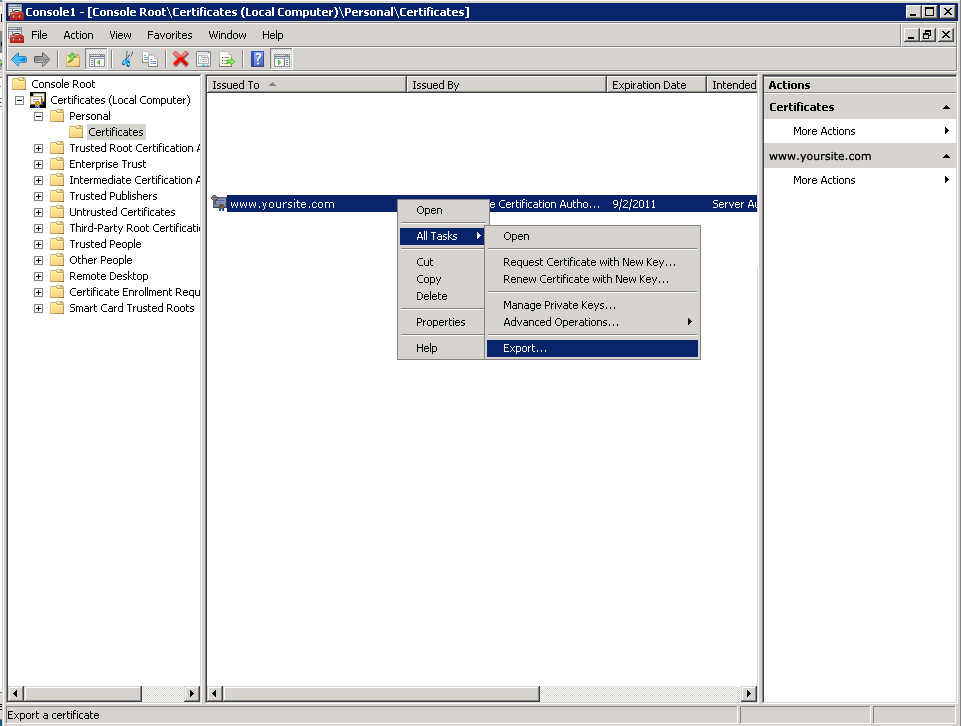This screenshot has width=961, height=726.
Task: Choose Properties from the context menu
Action: click(442, 322)
